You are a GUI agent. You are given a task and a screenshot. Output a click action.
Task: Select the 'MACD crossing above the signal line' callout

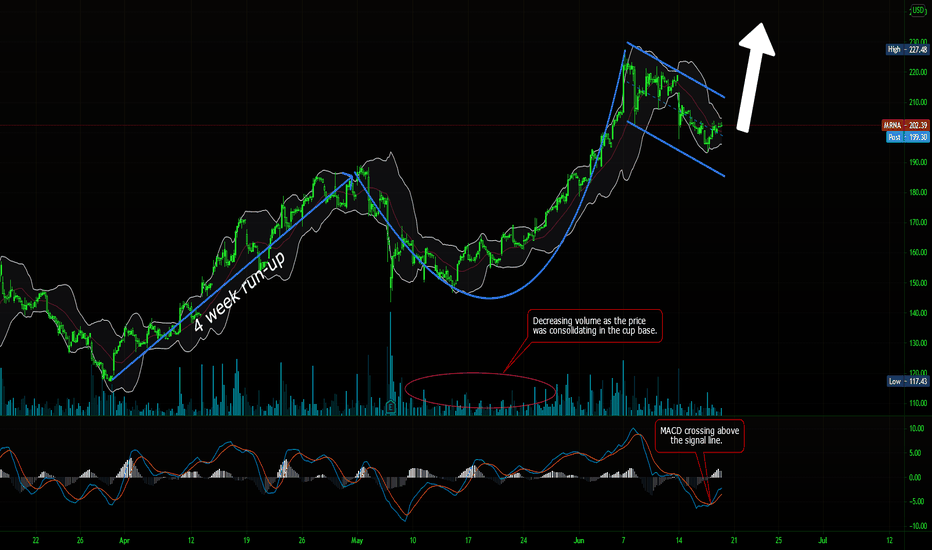pos(700,436)
